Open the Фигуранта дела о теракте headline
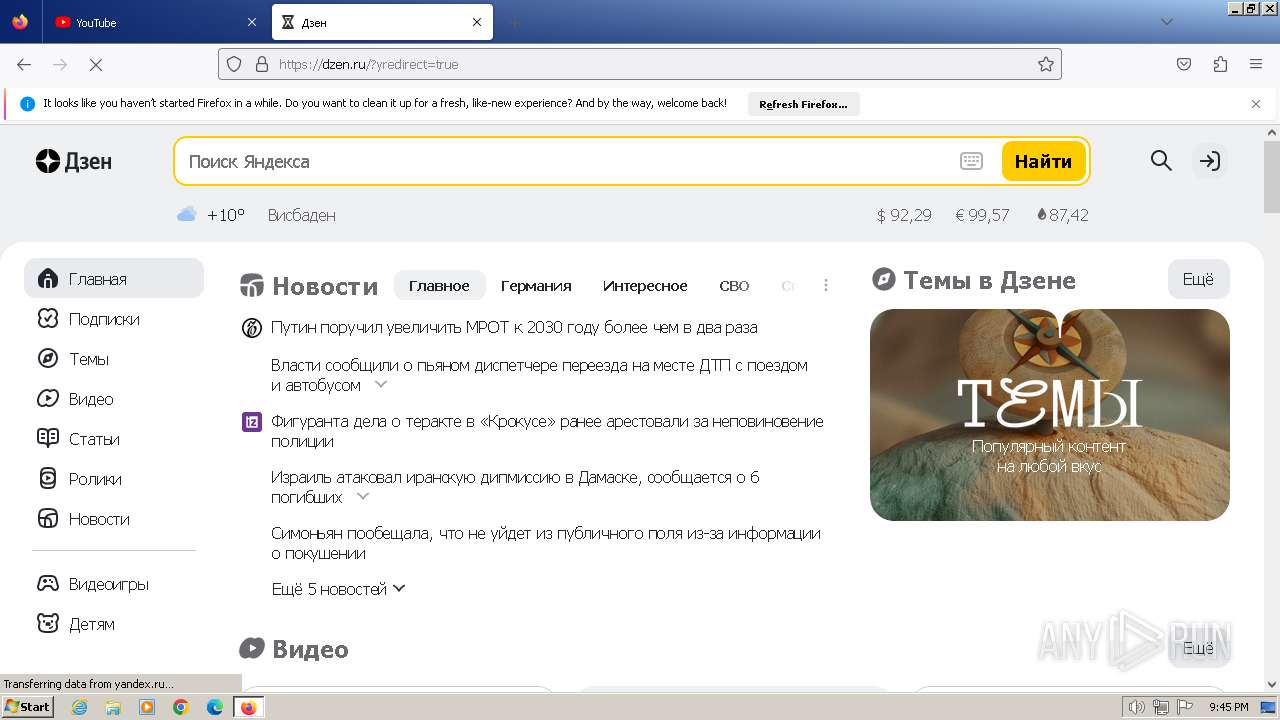The image size is (1280, 720). pos(547,431)
